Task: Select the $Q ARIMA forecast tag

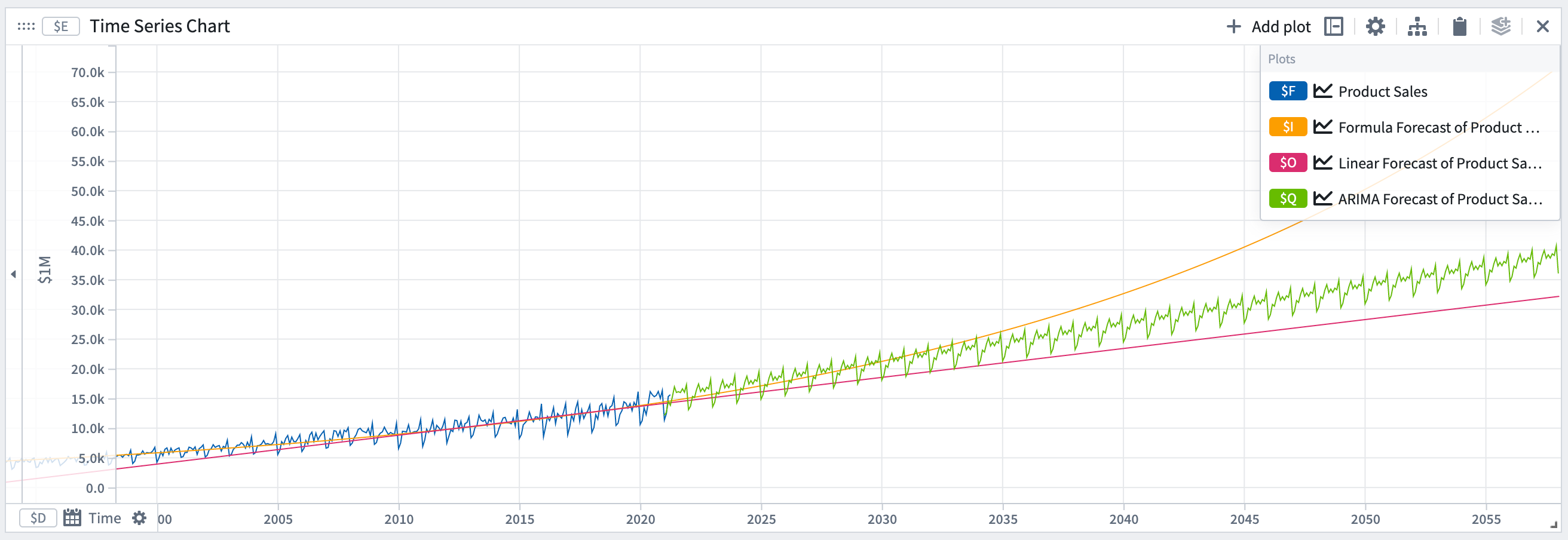Action: (1287, 199)
